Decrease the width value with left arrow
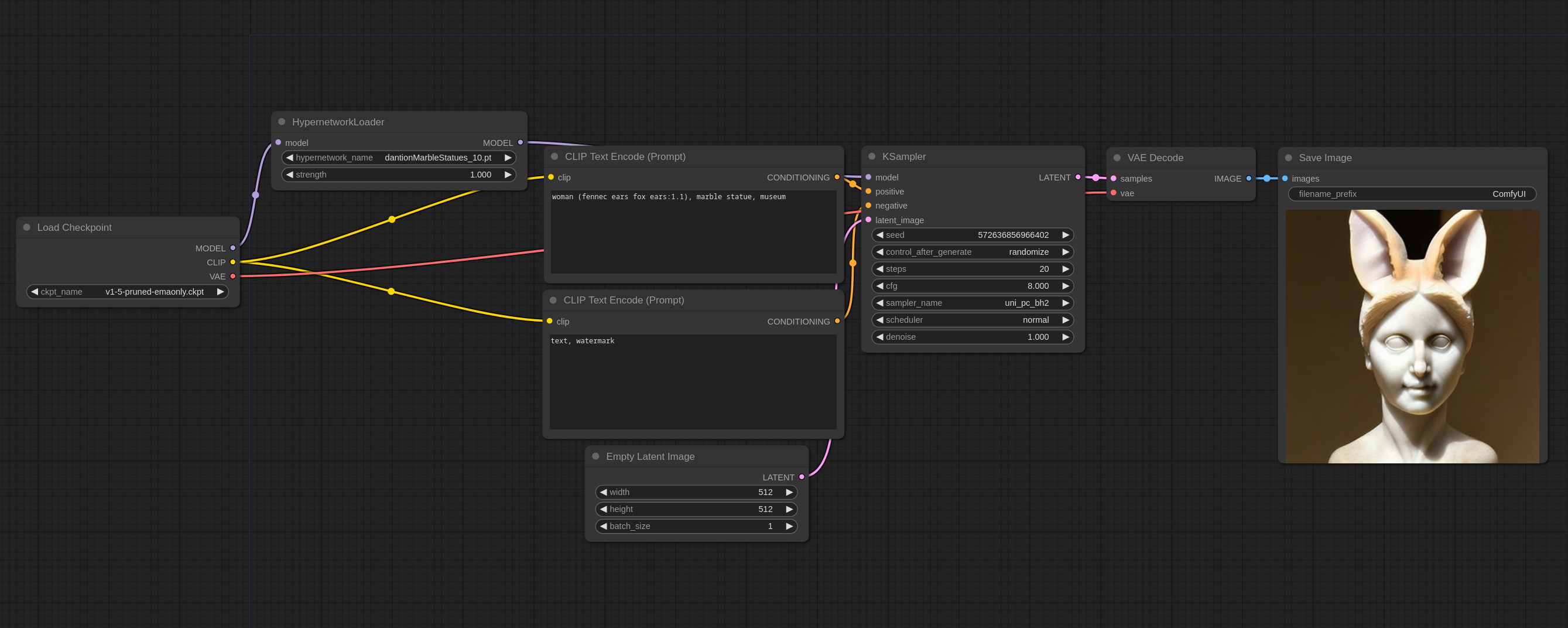Screen dimensions: 1568x628 (x=603, y=492)
